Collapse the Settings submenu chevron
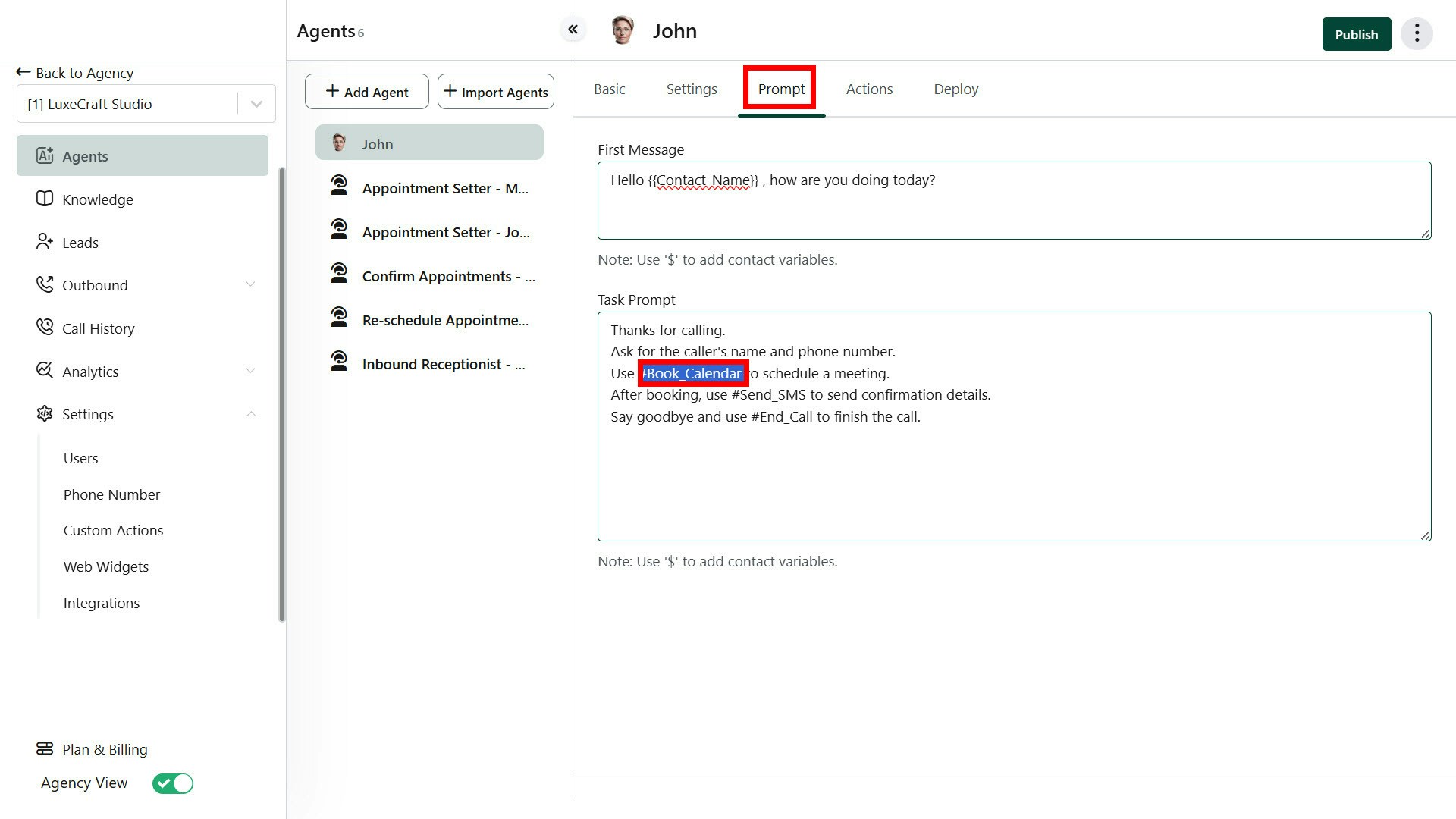This screenshot has width=1456, height=819. [x=250, y=414]
